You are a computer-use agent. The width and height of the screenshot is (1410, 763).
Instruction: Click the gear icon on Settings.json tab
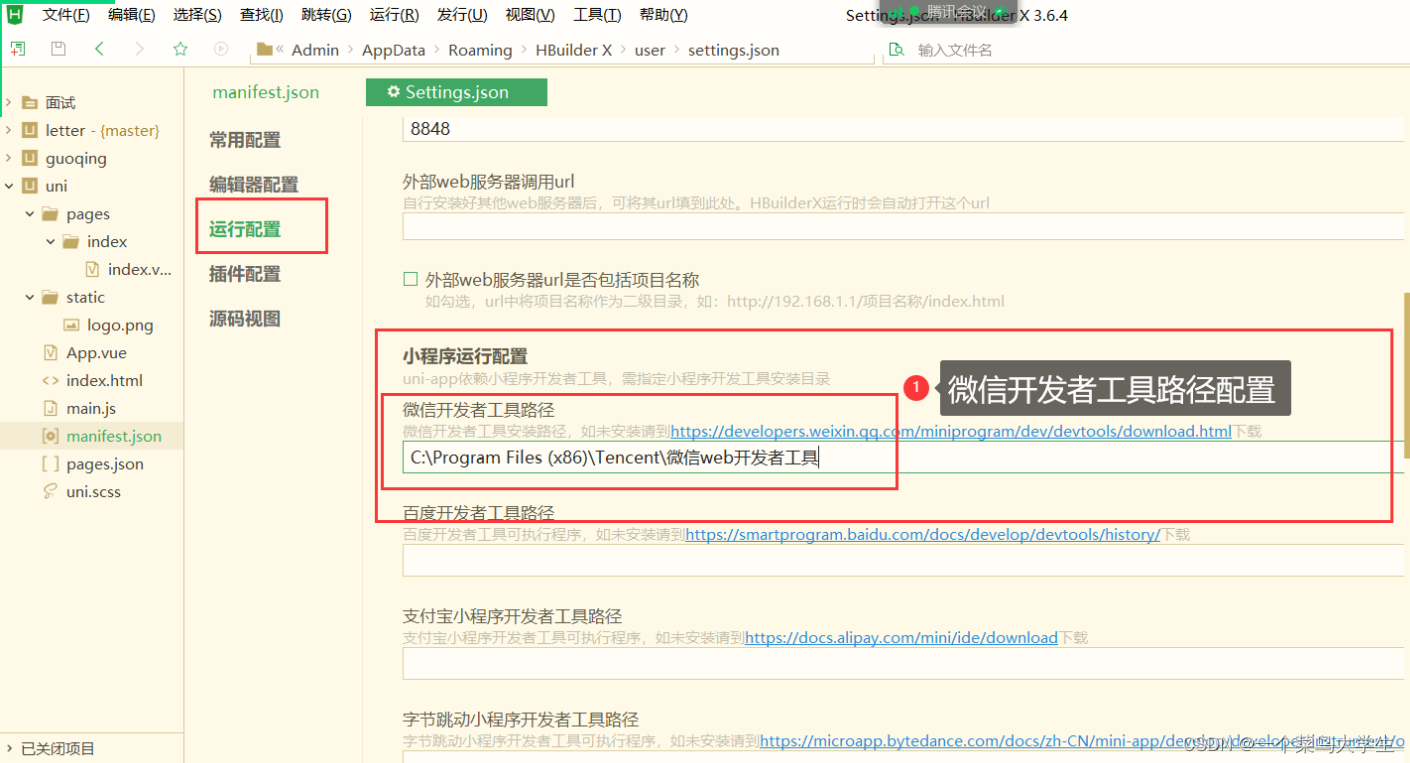coord(393,92)
